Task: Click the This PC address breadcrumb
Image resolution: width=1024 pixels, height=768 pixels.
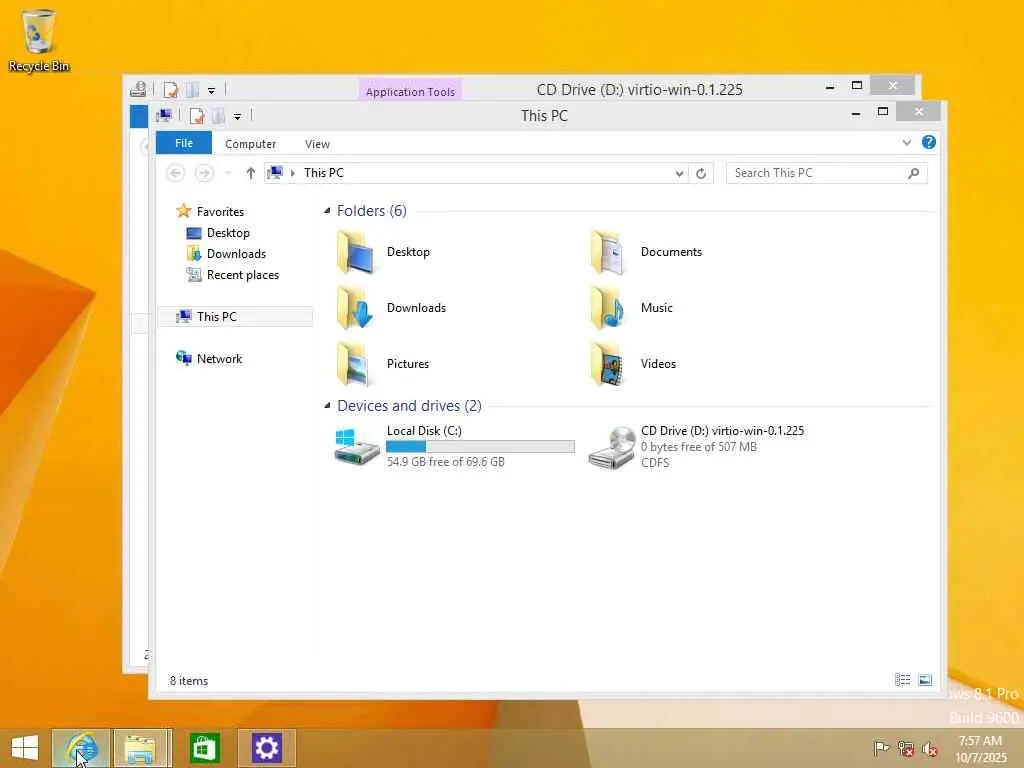Action: (323, 173)
